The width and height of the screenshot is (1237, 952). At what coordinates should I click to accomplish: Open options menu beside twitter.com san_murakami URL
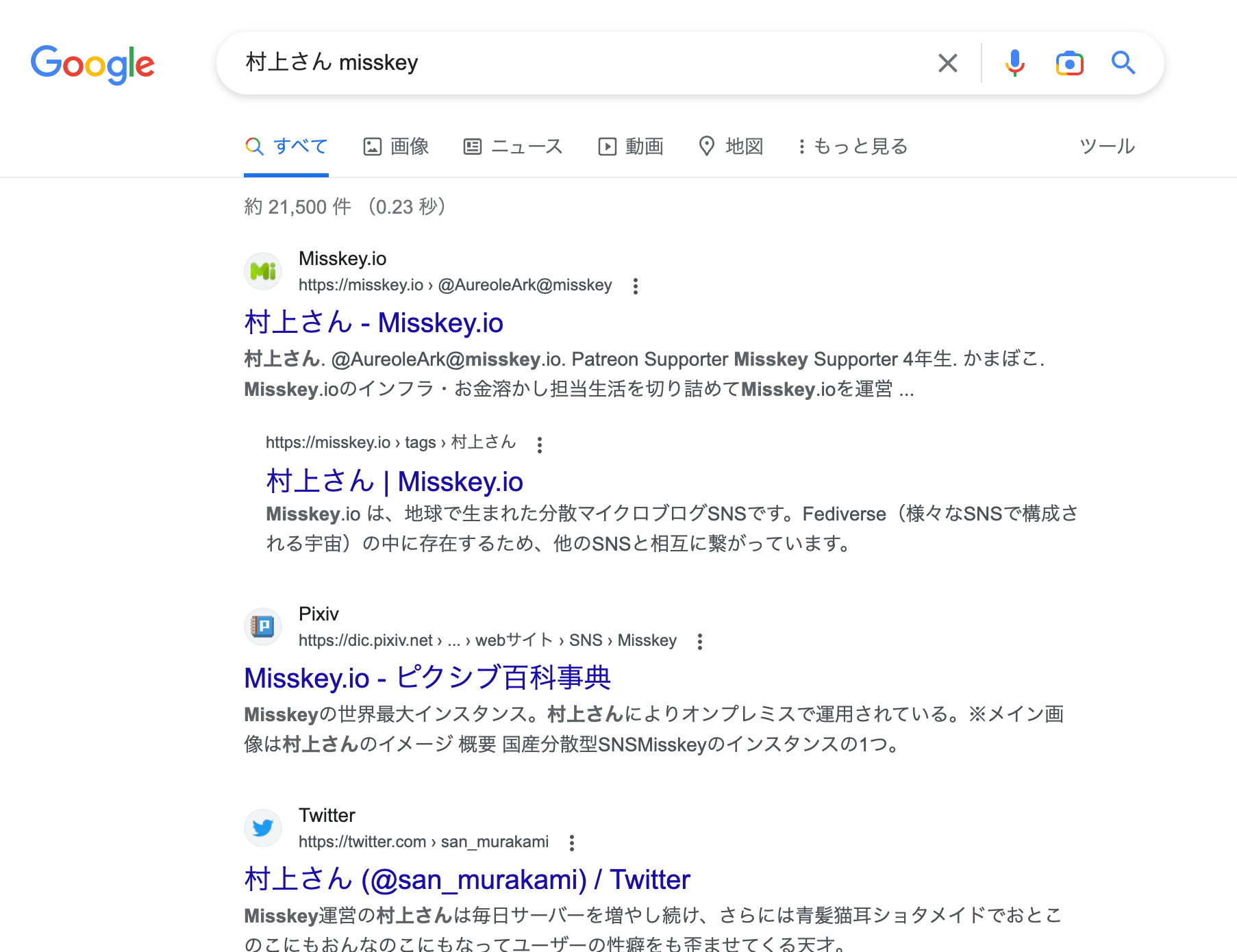point(572,843)
